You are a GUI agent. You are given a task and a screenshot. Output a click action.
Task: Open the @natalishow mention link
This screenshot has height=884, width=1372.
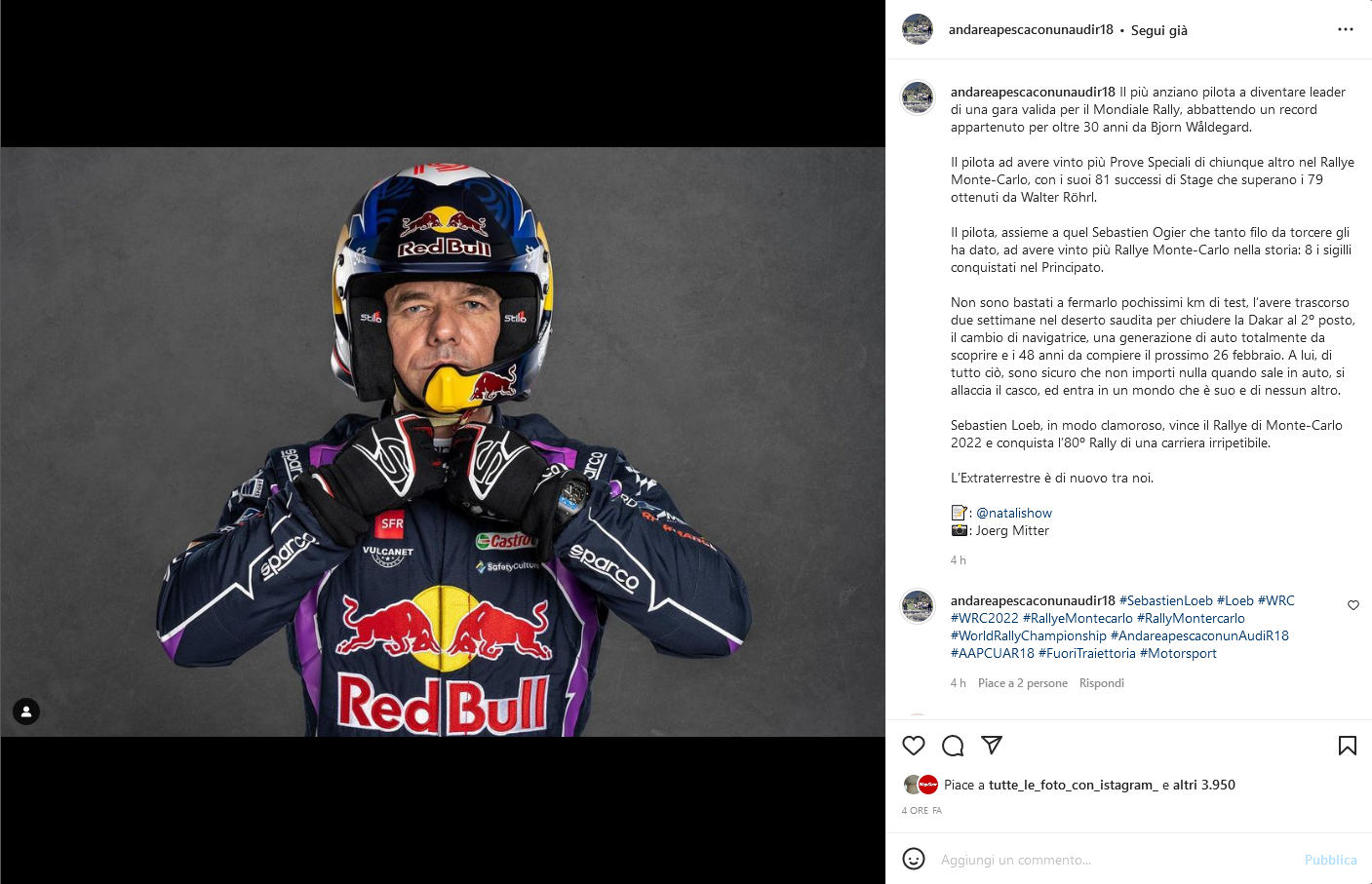tap(1014, 513)
